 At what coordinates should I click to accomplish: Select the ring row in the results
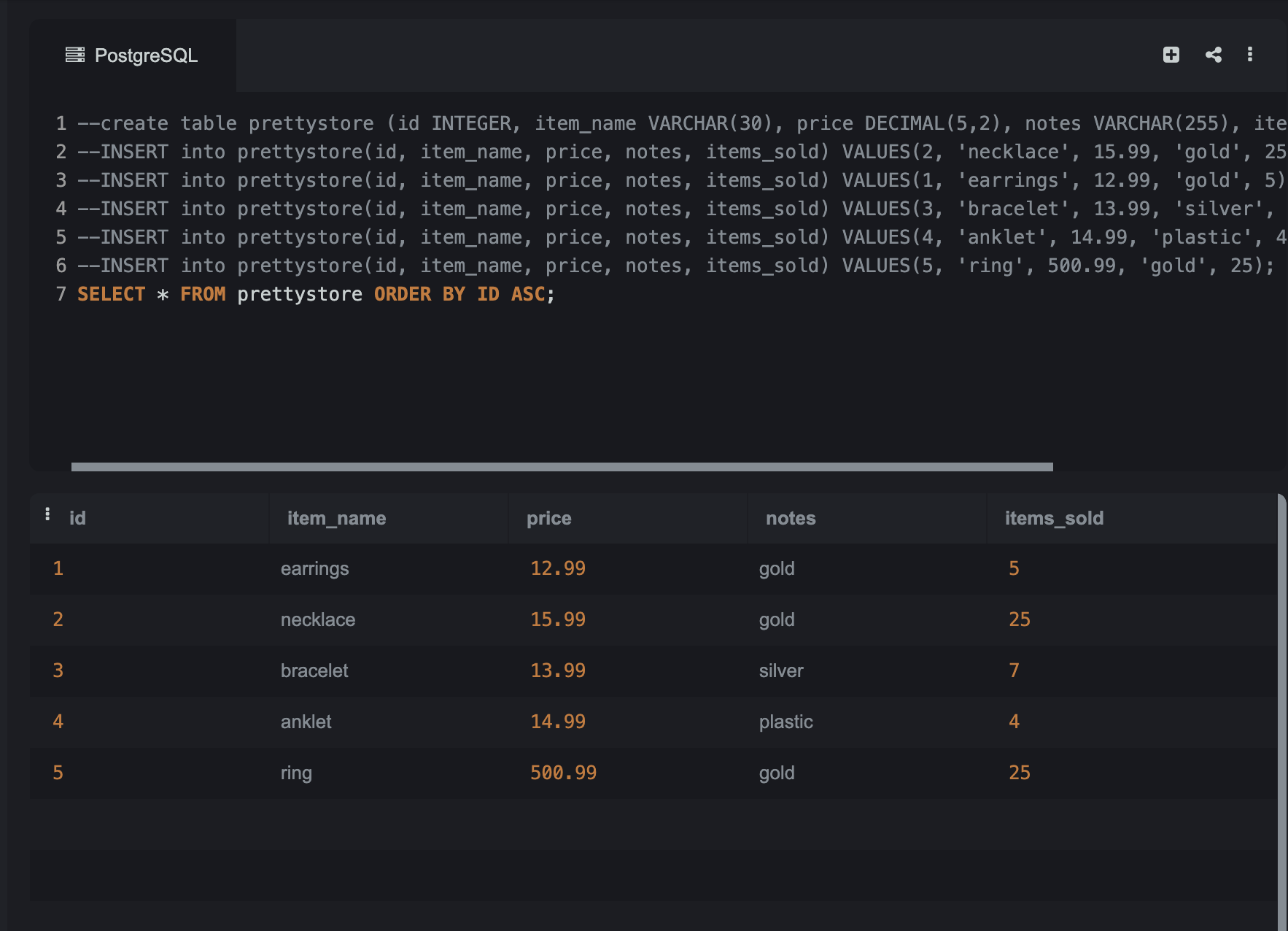point(296,773)
